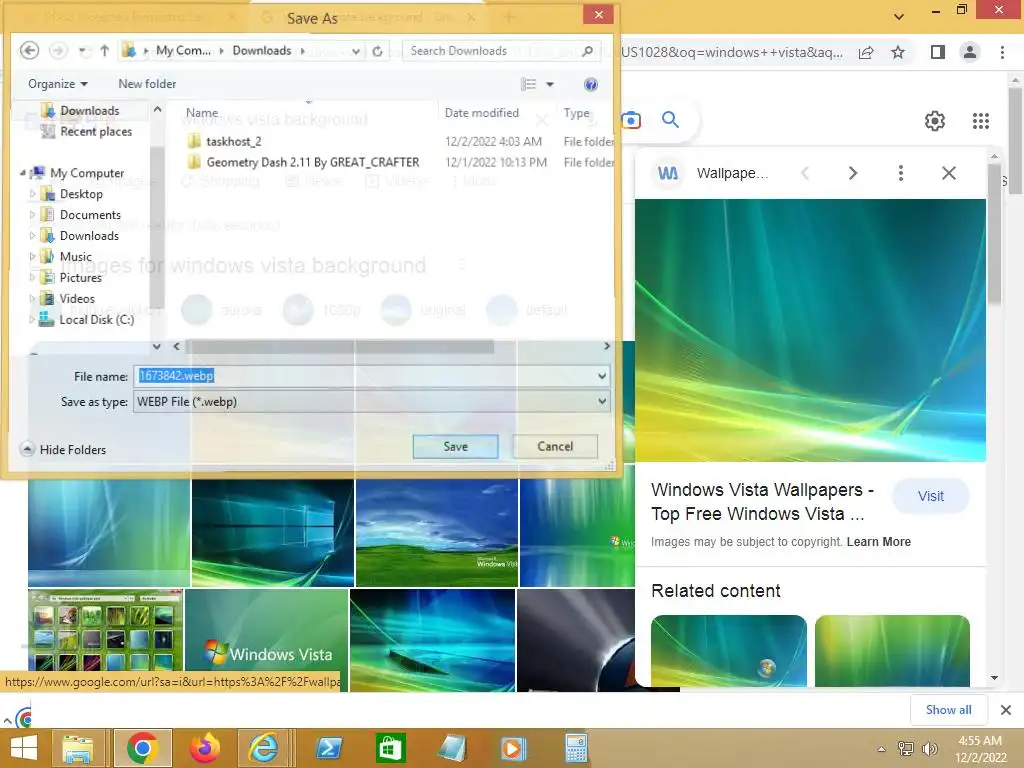The image size is (1024, 768).
Task: Open recent locations dropdown arrow
Action: pyautogui.click(x=82, y=51)
